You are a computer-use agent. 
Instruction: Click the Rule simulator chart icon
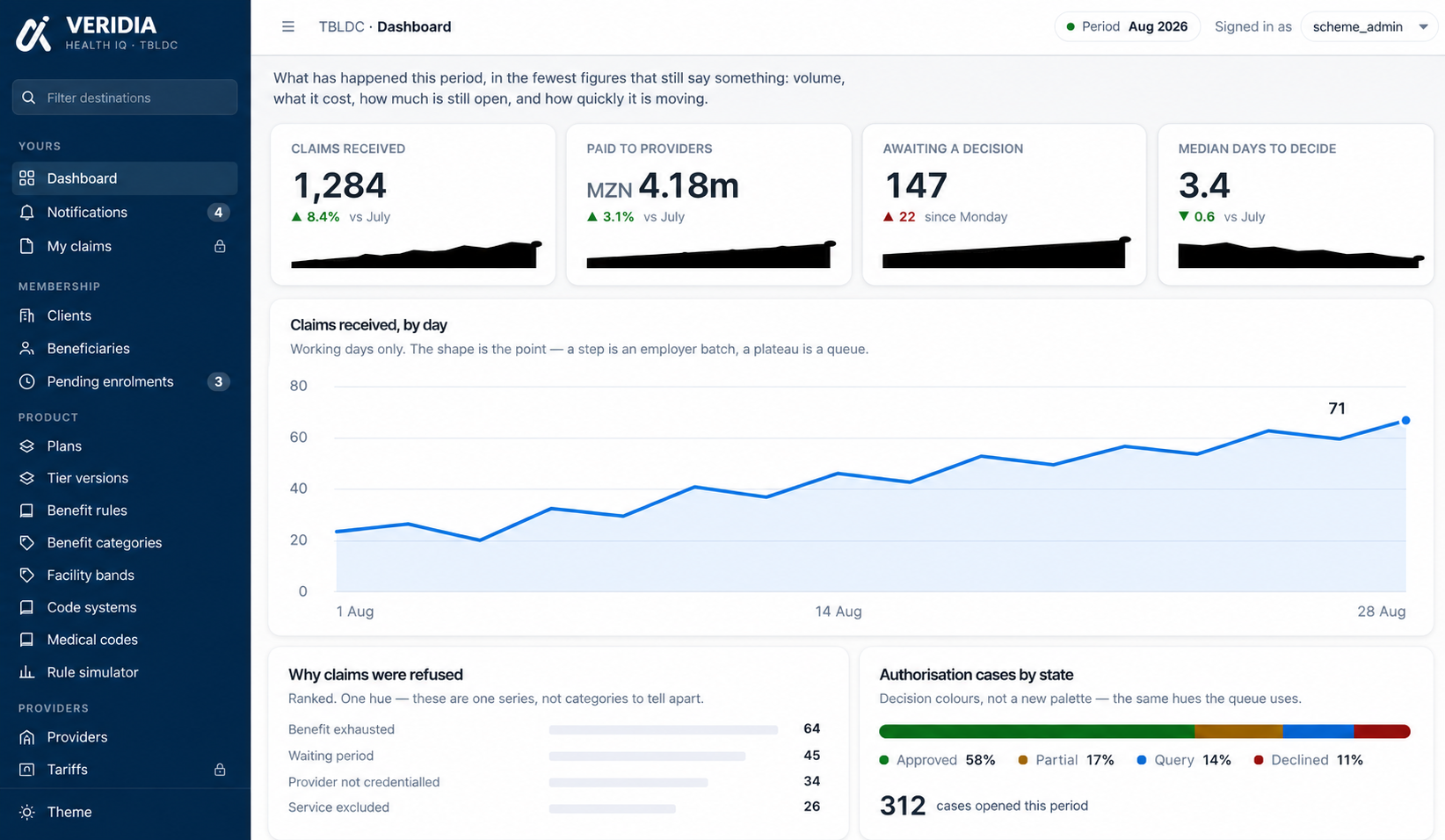click(27, 672)
